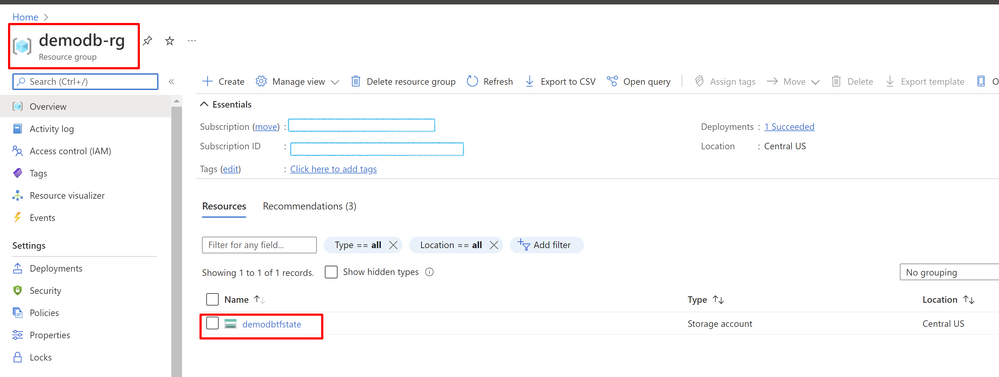The image size is (999, 377).
Task: Open the demodbtfstate storage account link
Action: (x=272, y=324)
